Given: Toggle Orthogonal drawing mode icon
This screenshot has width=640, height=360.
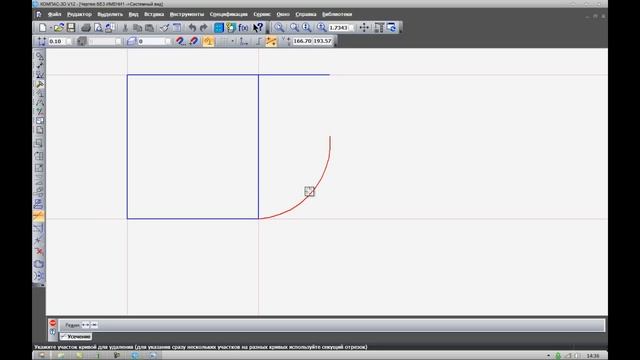Looking at the screenshot, I should point(258,41).
